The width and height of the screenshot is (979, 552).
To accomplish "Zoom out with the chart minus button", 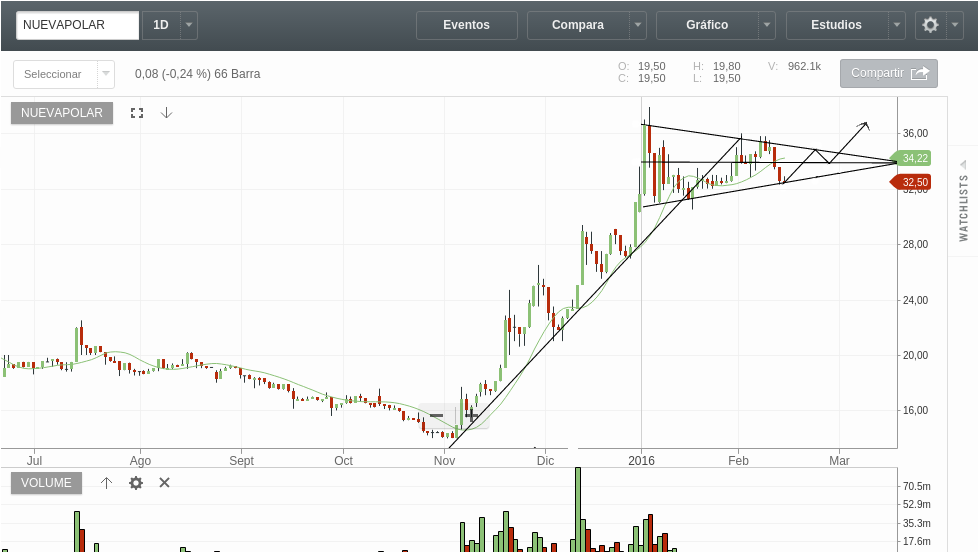I will click(436, 415).
